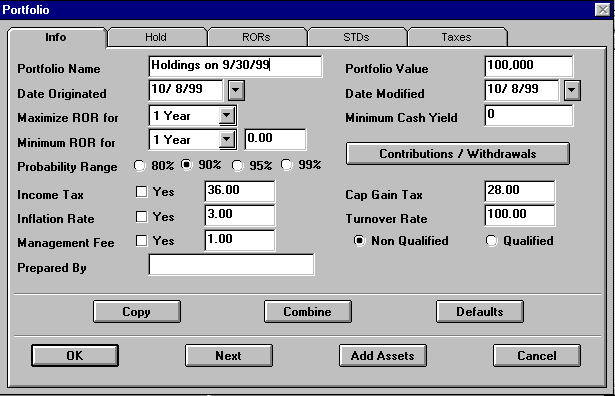Restore values with Defaults button
This screenshot has height=396, width=615.
(x=480, y=312)
